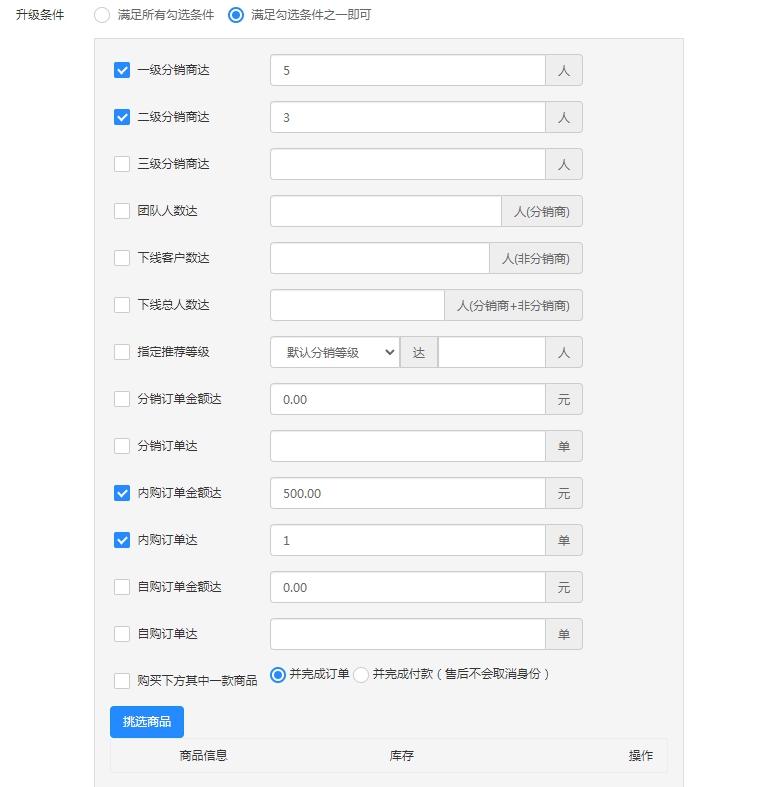Choose the 并完成订单 radio button
Screen dimensions: 758x787
pyautogui.click(x=278, y=674)
